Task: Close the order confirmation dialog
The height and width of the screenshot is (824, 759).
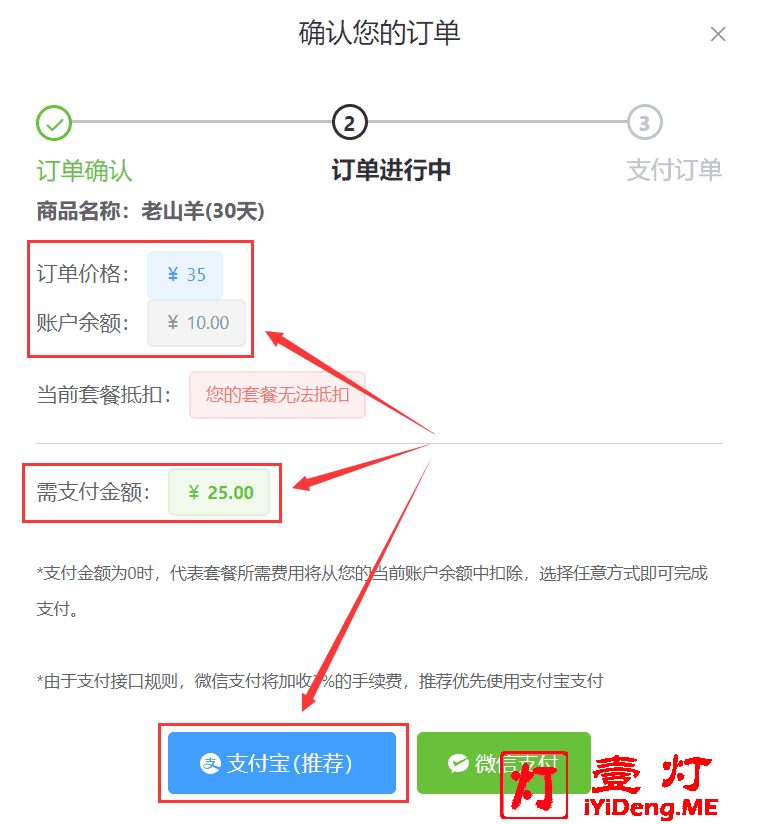Action: tap(717, 34)
